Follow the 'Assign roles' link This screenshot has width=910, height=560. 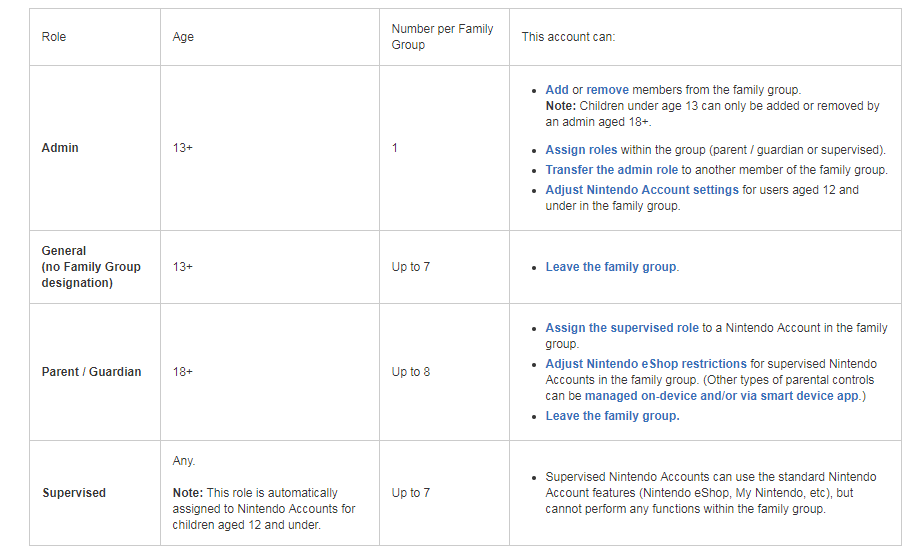pos(581,150)
